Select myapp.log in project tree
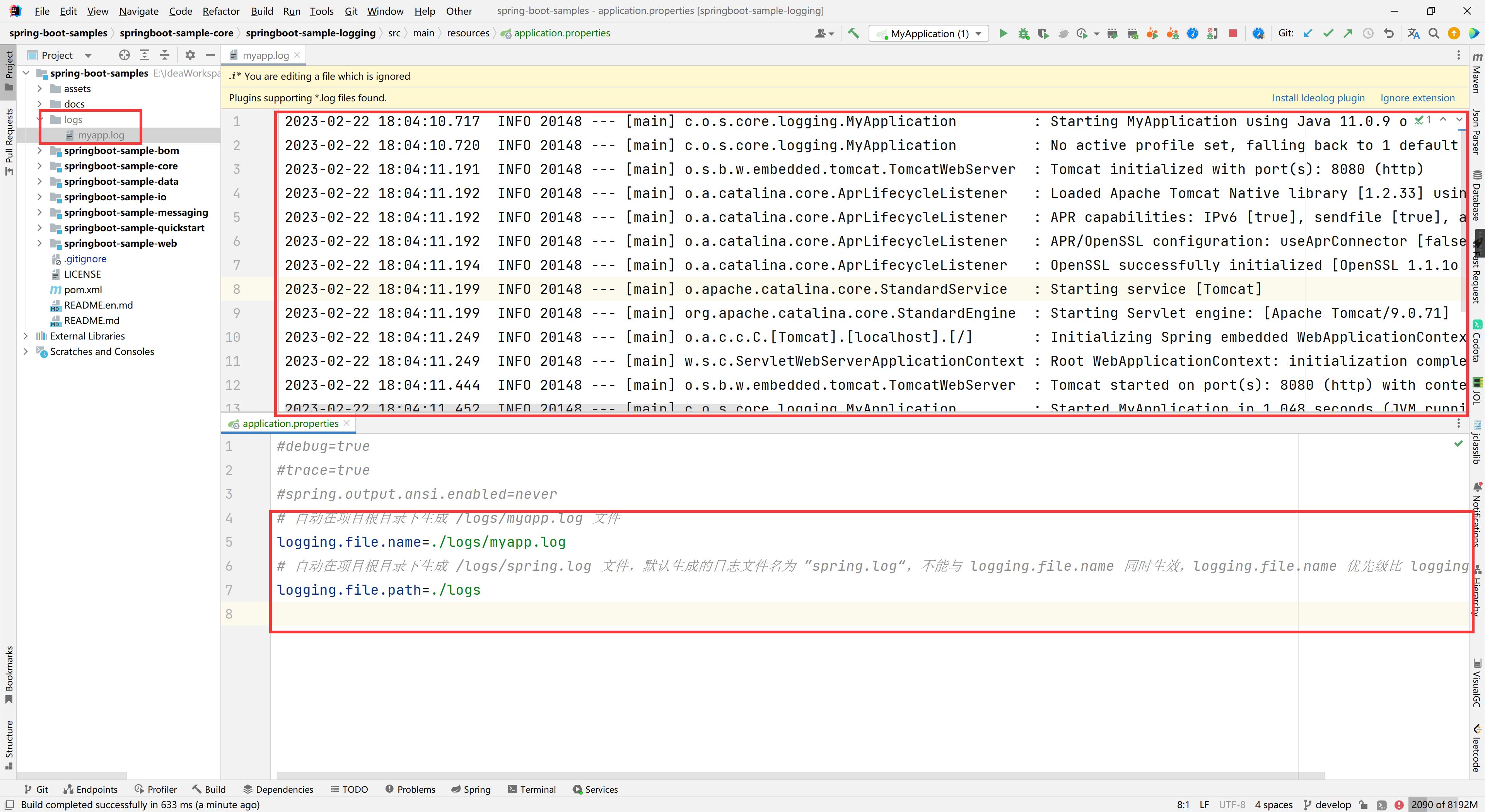Viewport: 1485px width, 812px height. [x=101, y=135]
